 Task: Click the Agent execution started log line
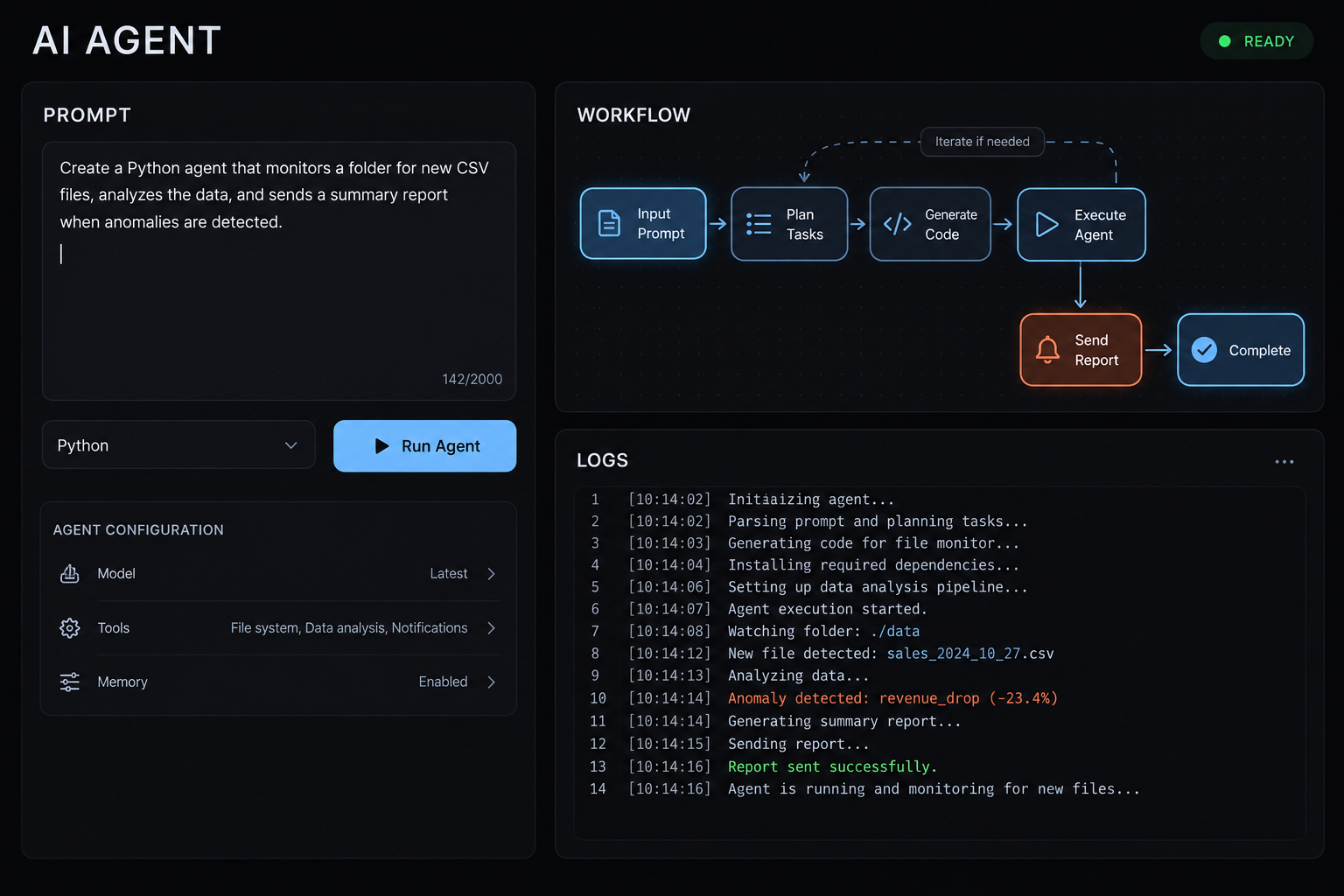[827, 609]
